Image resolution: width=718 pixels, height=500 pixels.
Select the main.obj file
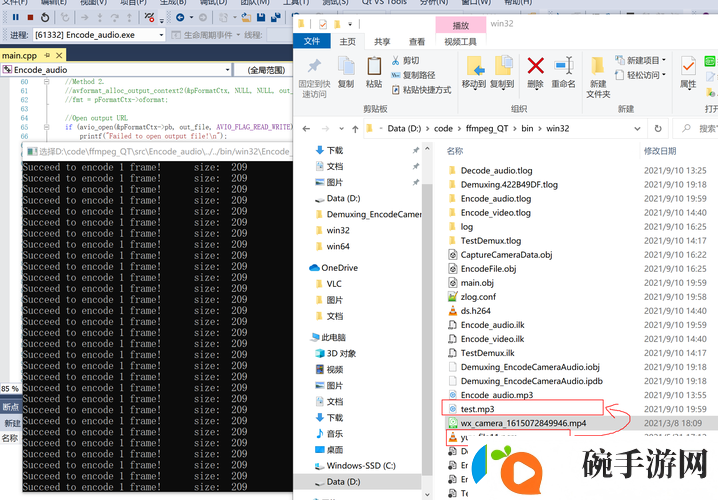click(x=477, y=283)
